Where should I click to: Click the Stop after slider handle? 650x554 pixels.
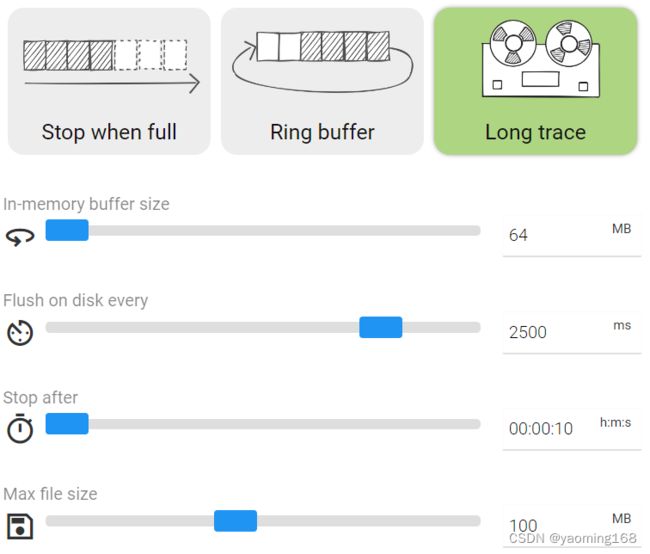pyautogui.click(x=67, y=423)
